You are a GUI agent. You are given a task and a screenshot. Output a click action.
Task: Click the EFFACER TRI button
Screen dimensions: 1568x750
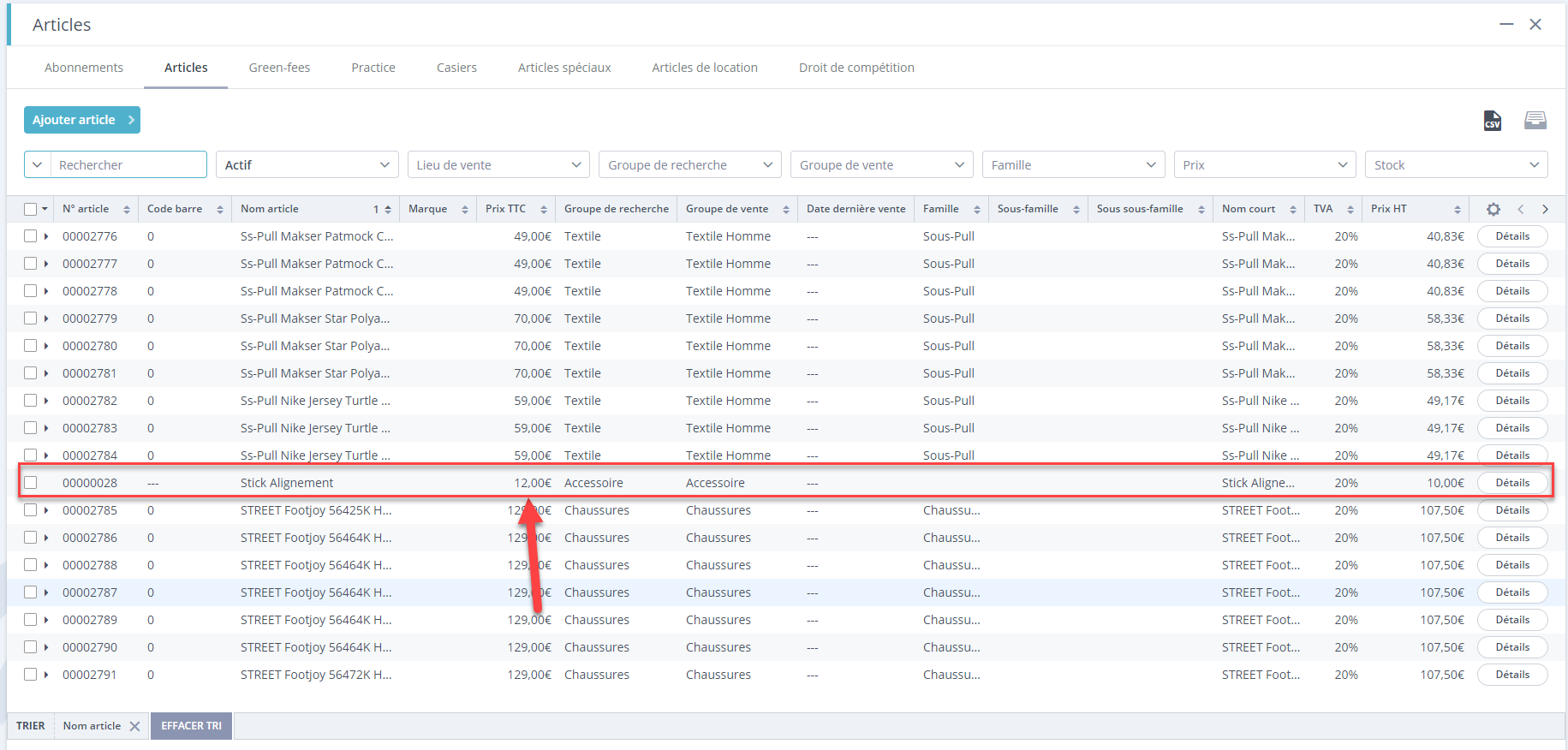tap(191, 726)
